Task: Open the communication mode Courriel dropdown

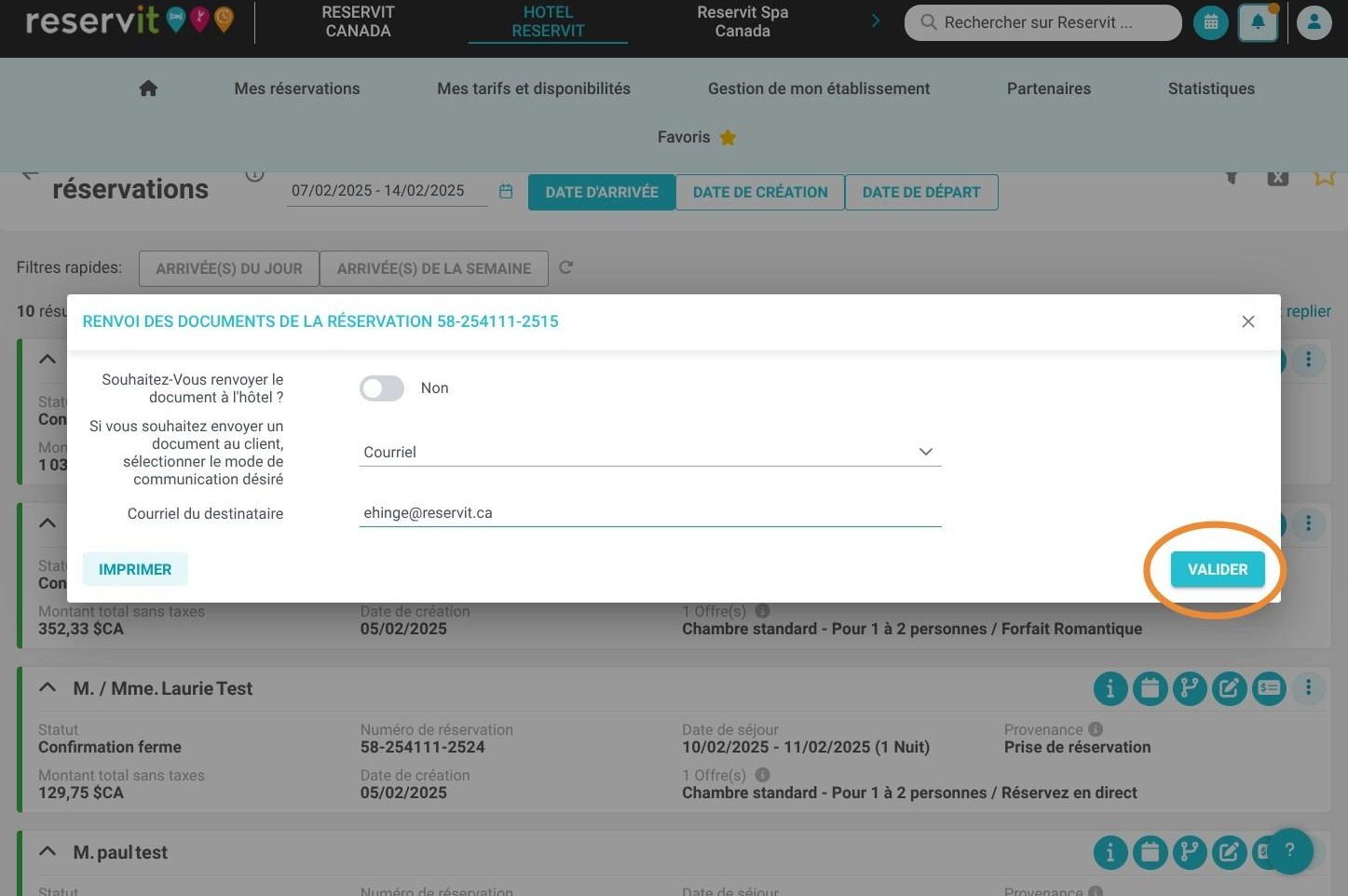Action: click(650, 452)
